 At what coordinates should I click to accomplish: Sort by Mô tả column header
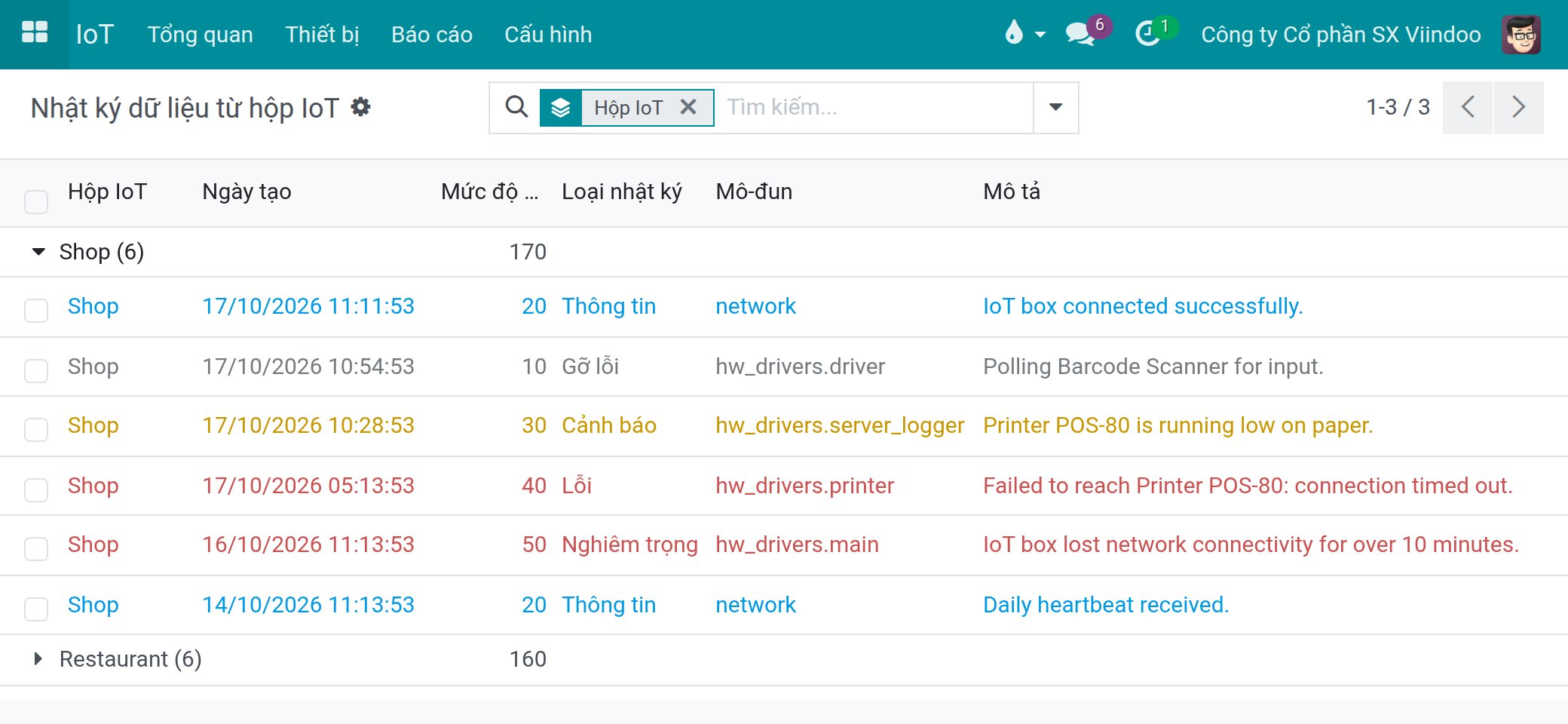(1012, 192)
